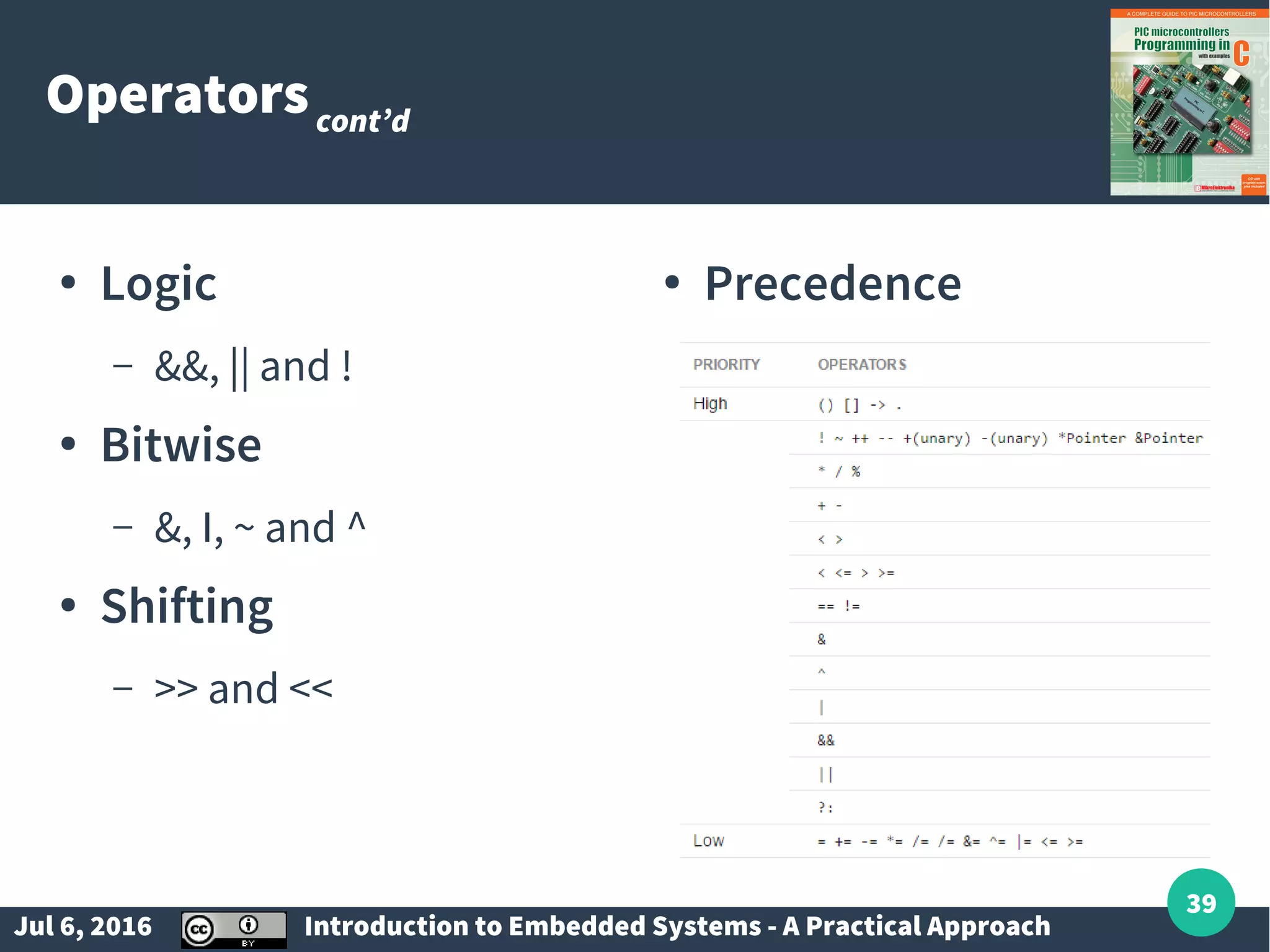Click the Precedence bullet heading
The width and height of the screenshot is (1270, 952).
pyautogui.click(x=833, y=283)
